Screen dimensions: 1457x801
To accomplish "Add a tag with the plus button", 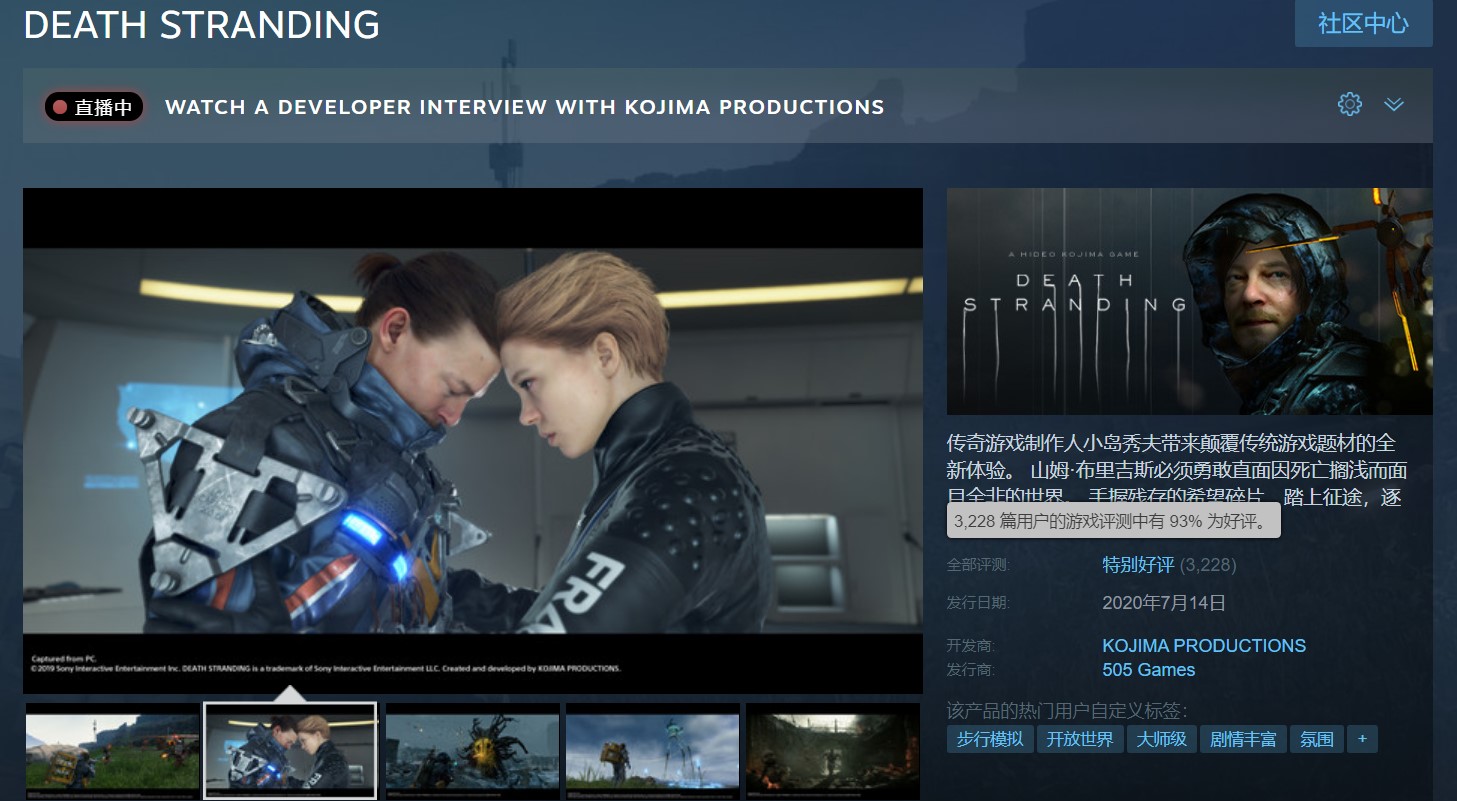I will tap(1362, 739).
